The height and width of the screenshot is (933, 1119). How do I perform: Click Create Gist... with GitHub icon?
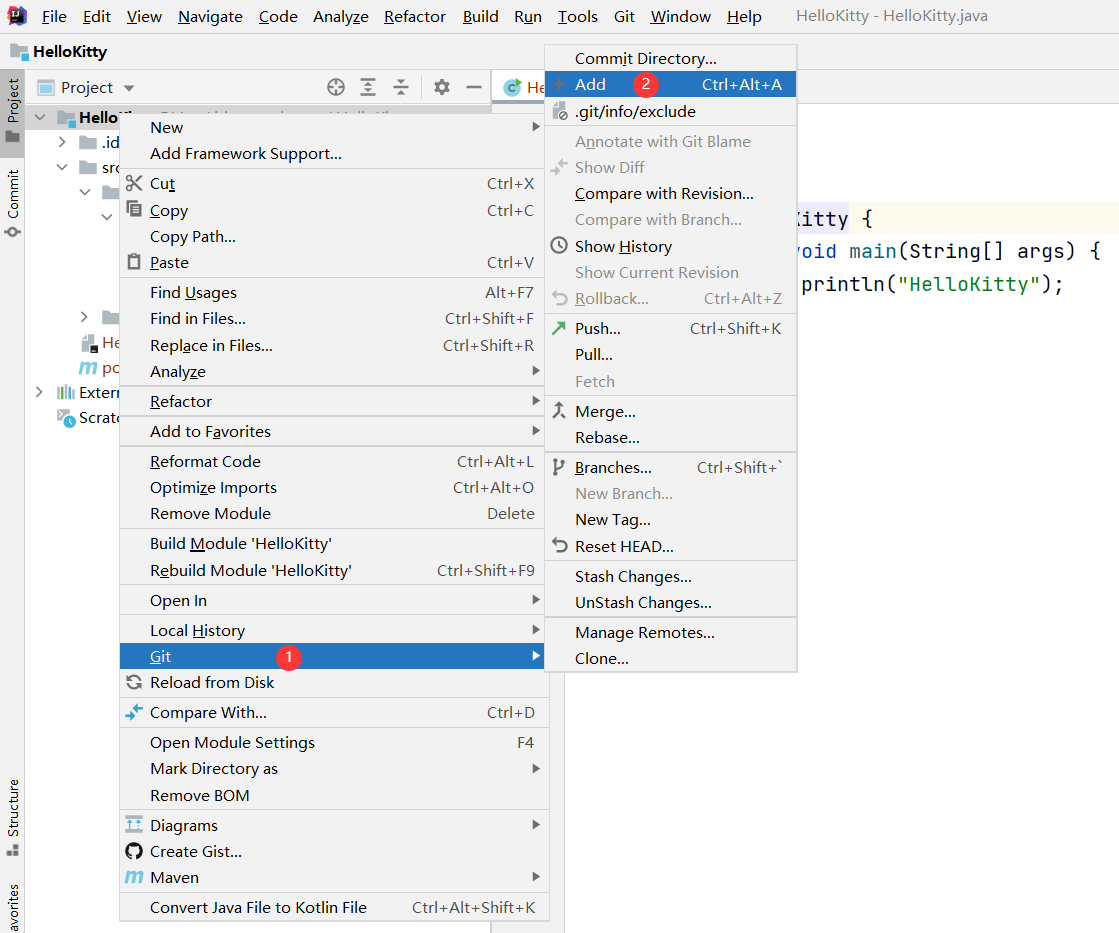tap(334, 852)
